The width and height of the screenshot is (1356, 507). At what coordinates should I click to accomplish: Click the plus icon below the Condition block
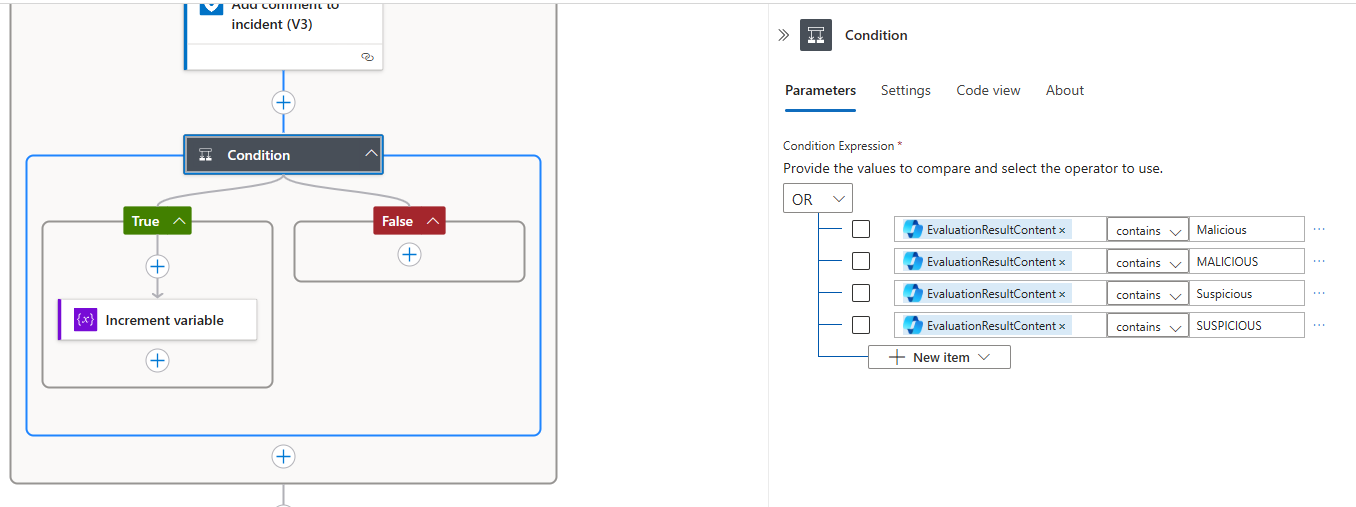pos(284,456)
